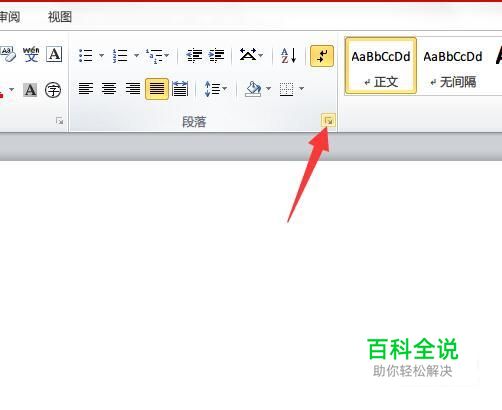The width and height of the screenshot is (502, 410).
Task: Select the 正文 style
Action: tap(381, 65)
